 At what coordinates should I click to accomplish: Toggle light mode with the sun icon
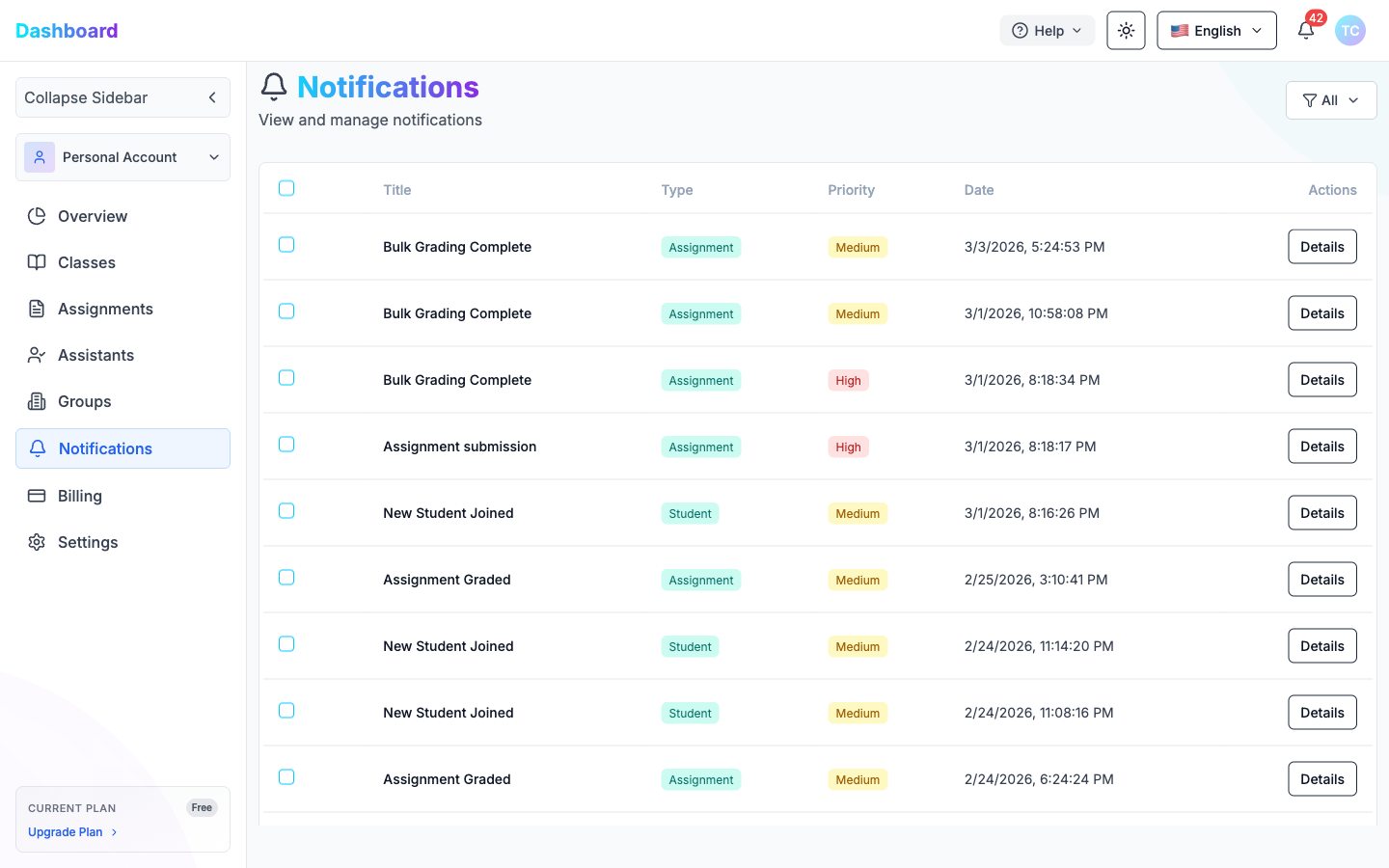(1126, 30)
